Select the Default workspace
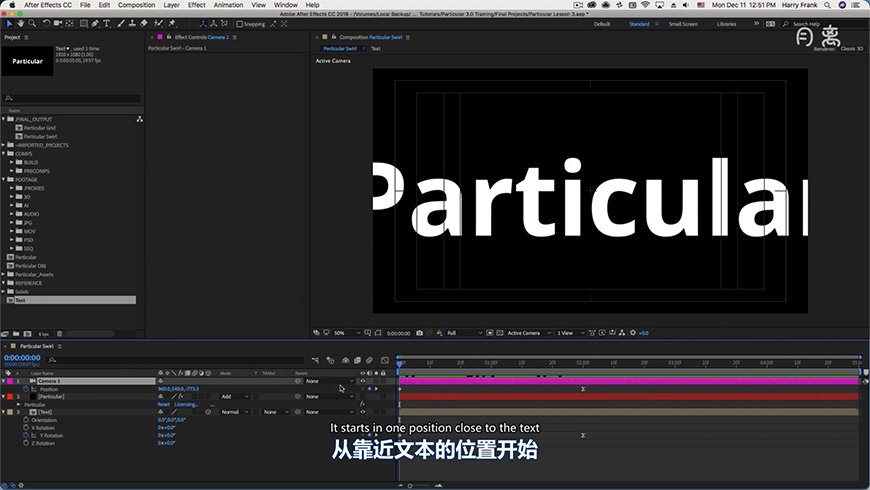The image size is (870, 490). point(602,24)
